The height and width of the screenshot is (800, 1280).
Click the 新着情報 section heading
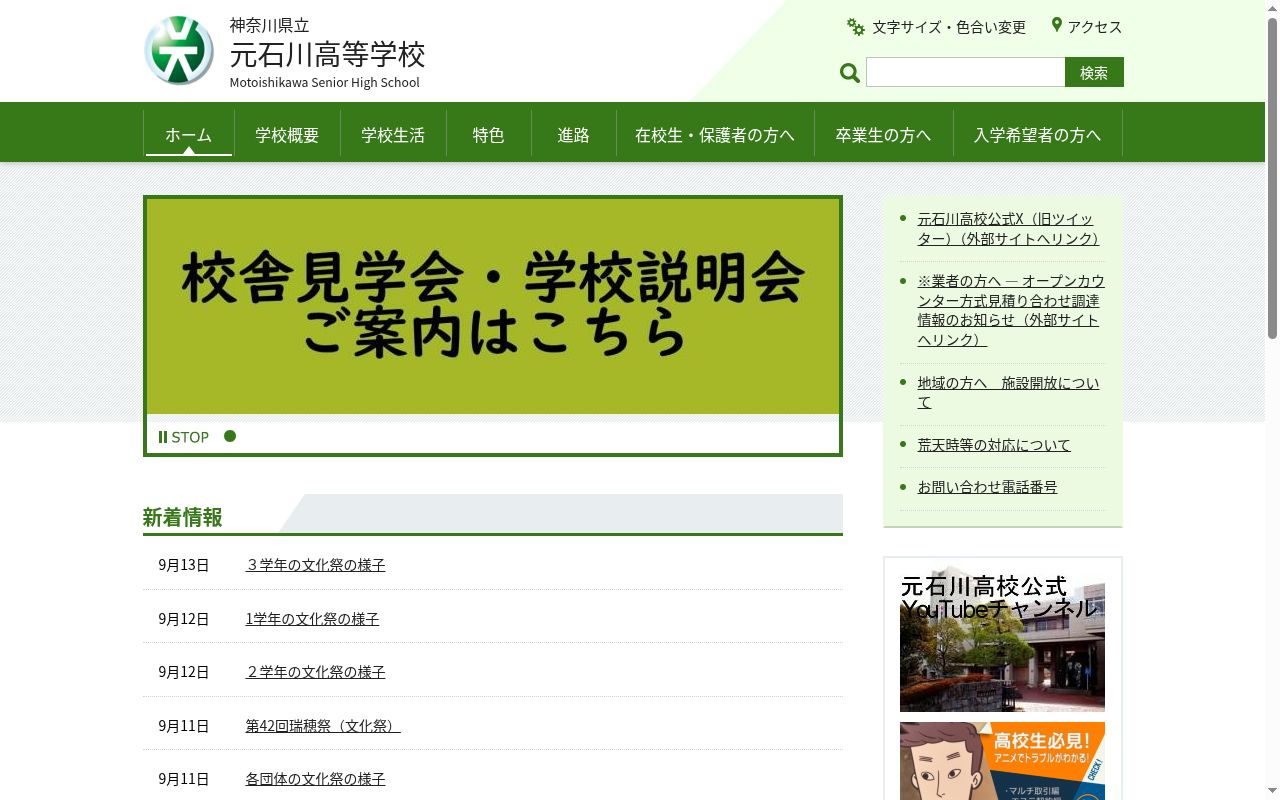(182, 517)
